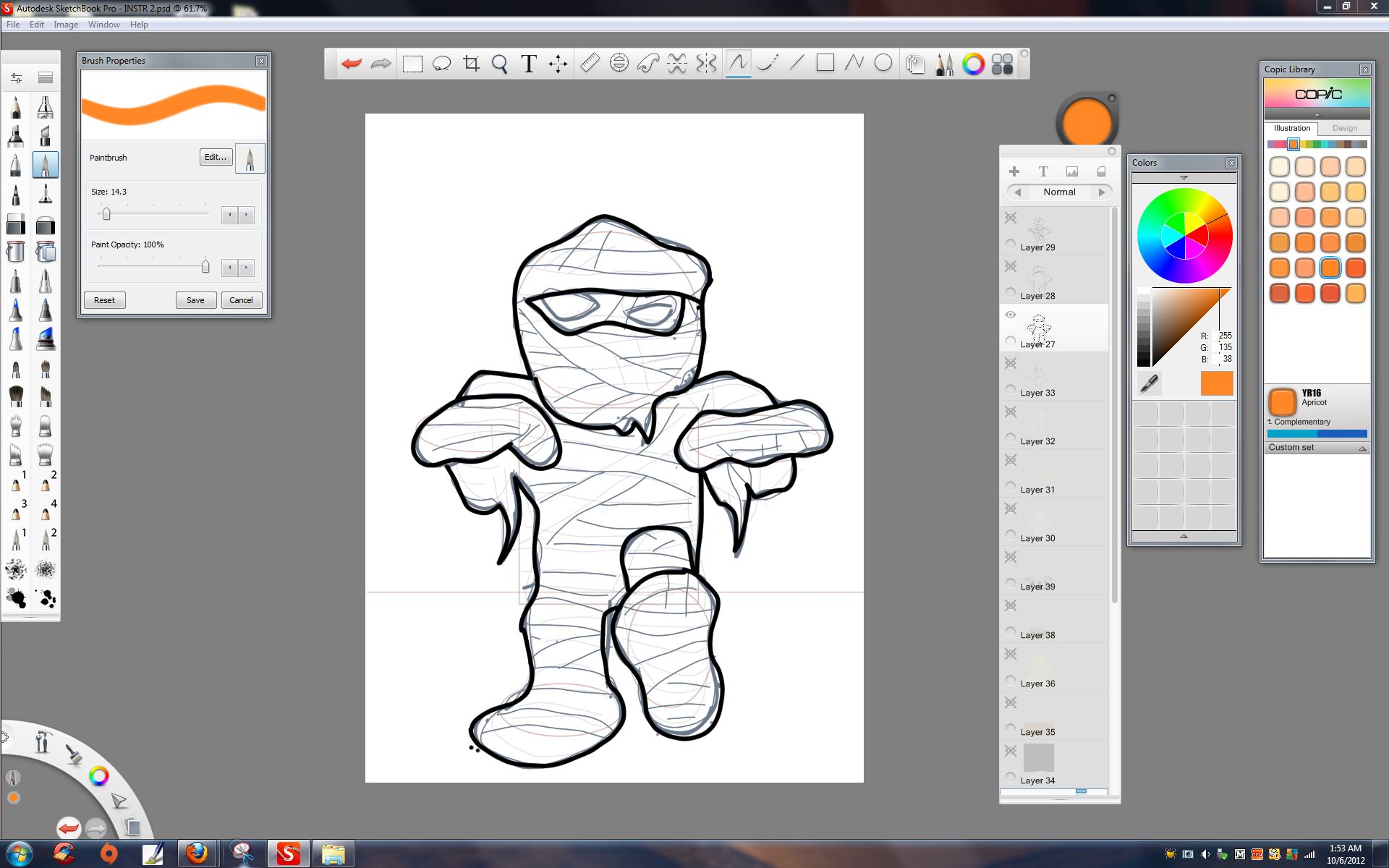
Task: Expand Colors swatch area bottom arrow
Action: pyautogui.click(x=1184, y=536)
